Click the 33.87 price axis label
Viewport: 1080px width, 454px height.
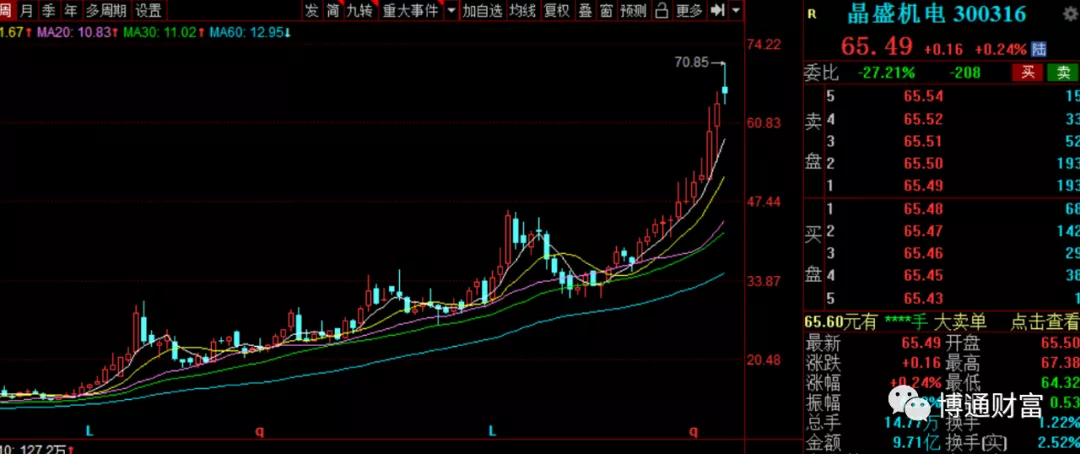pyautogui.click(x=764, y=281)
